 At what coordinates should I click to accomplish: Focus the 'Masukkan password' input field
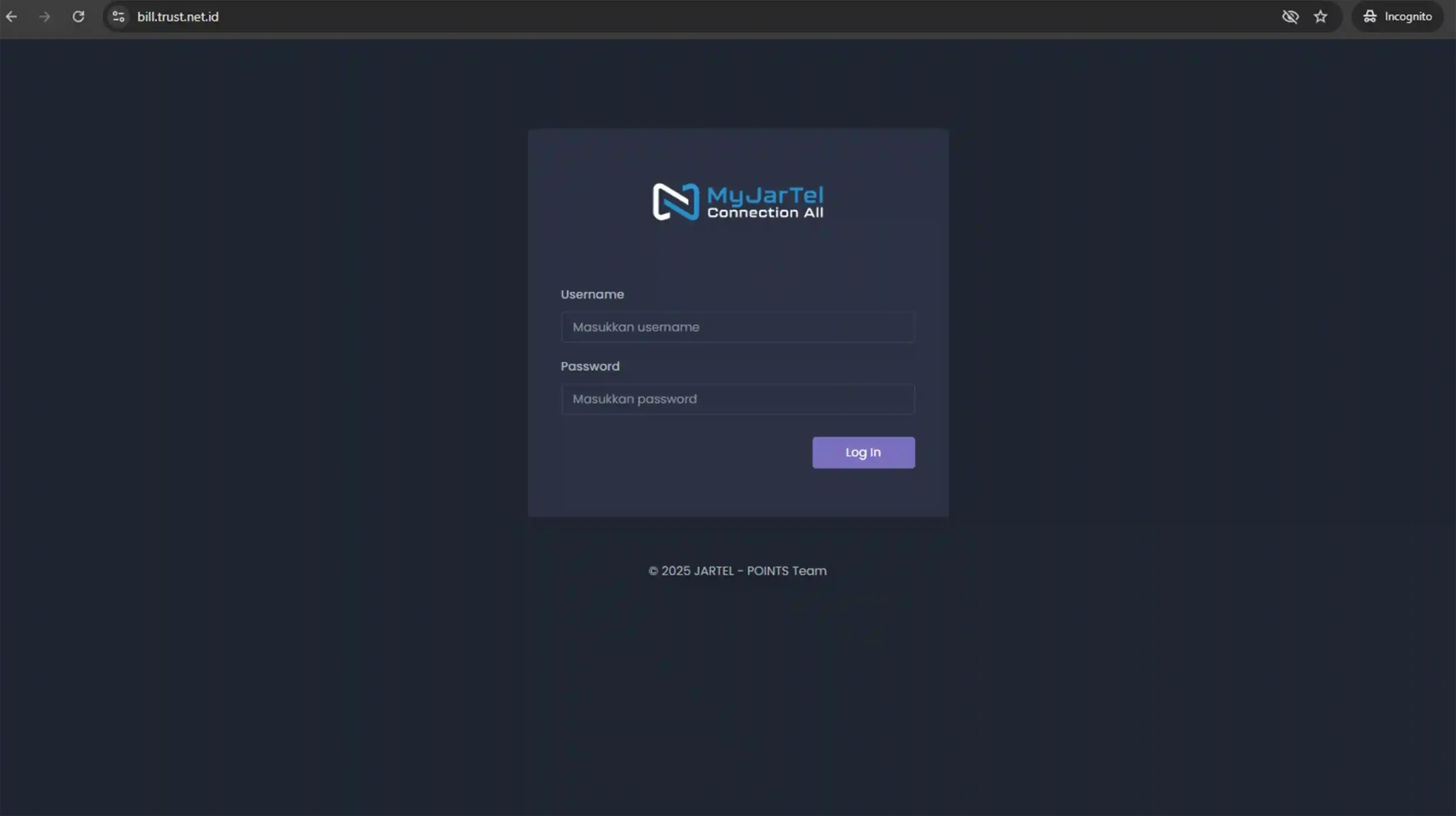(738, 399)
